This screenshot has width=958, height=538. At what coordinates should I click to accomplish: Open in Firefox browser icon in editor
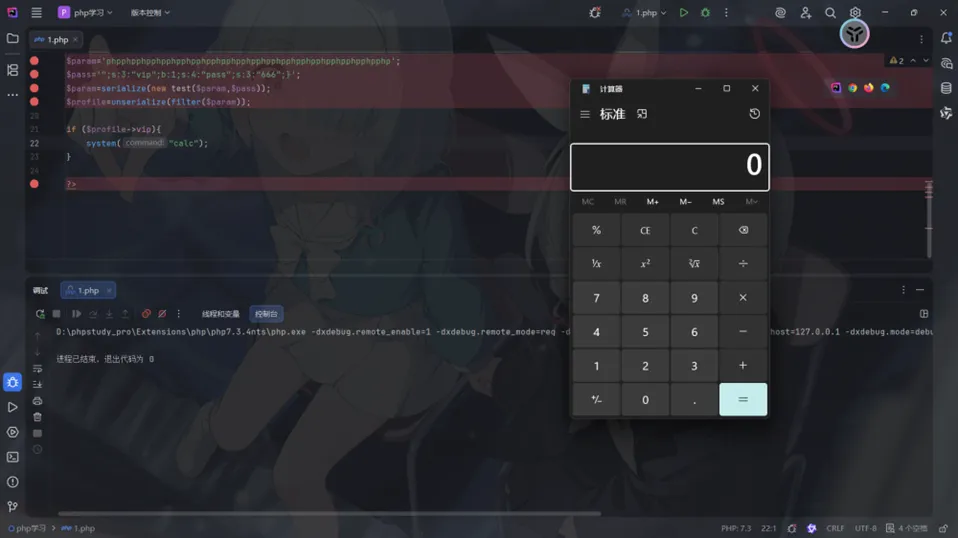point(869,88)
